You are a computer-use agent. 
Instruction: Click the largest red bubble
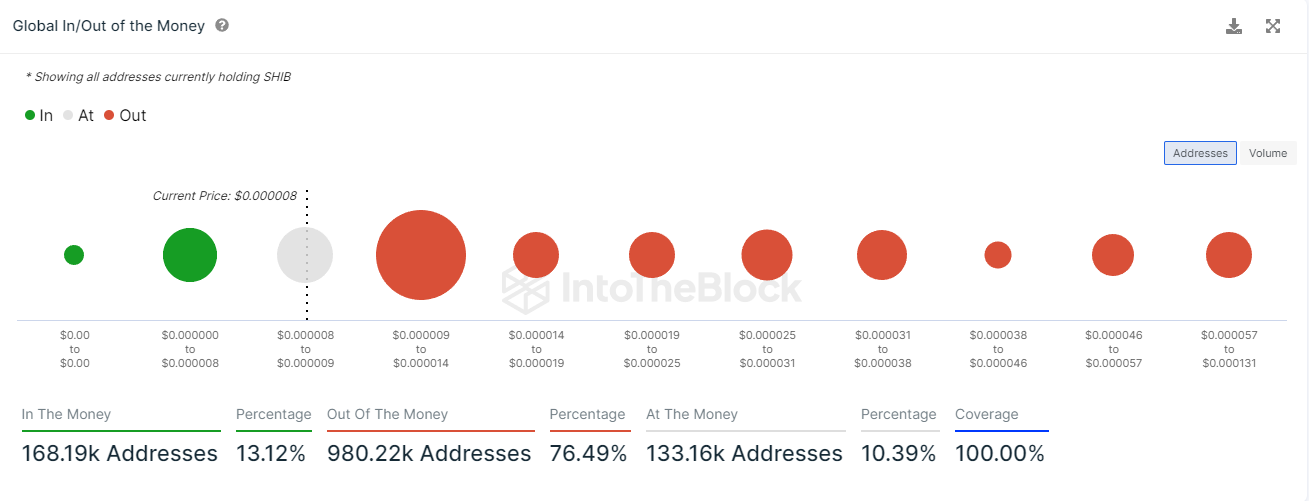(x=421, y=255)
